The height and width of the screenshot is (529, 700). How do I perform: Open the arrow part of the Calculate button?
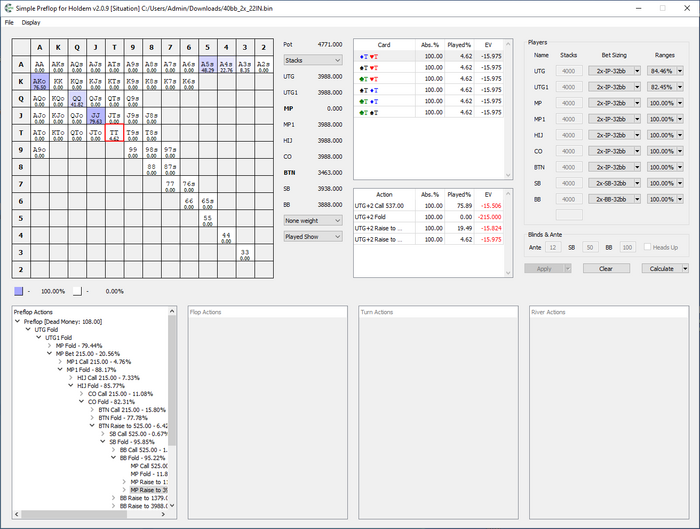(x=685, y=268)
